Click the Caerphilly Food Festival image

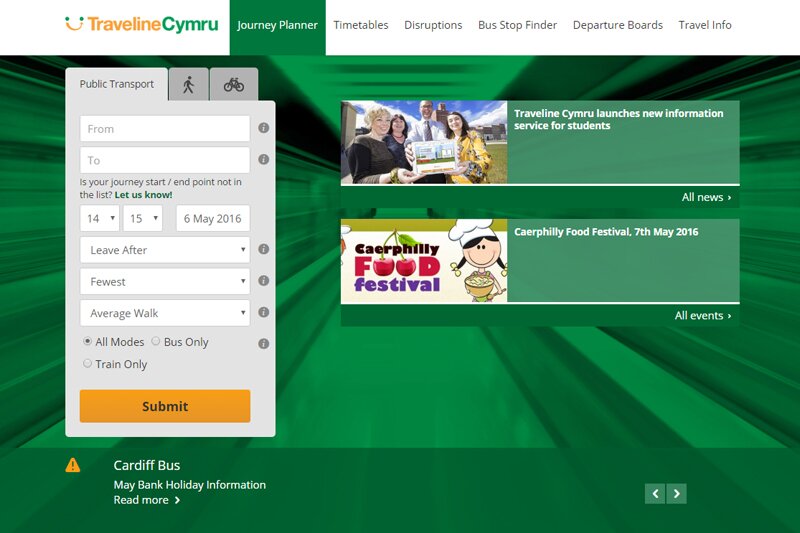point(424,261)
